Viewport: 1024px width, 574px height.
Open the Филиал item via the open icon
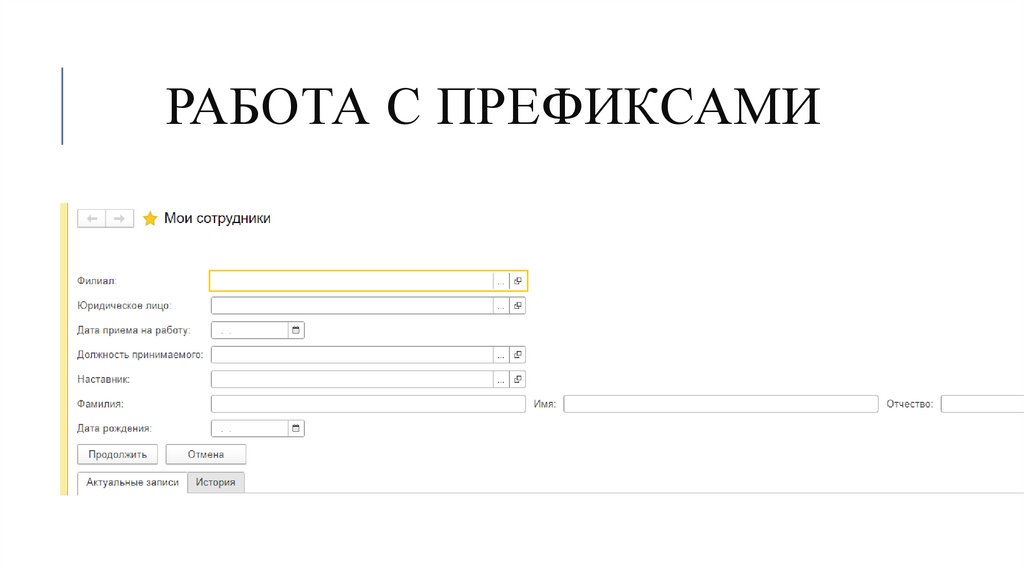pyautogui.click(x=518, y=281)
